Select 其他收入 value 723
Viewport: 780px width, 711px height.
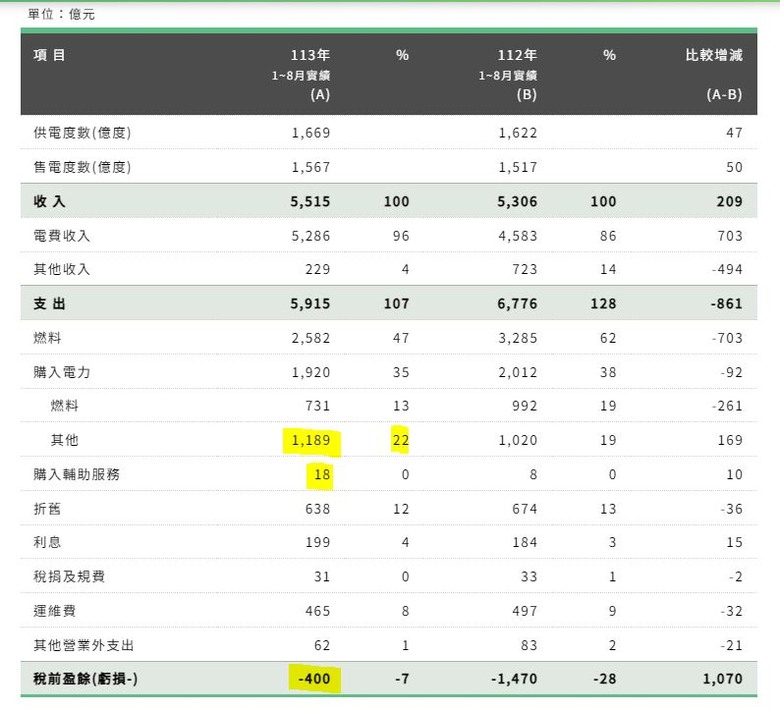pos(525,269)
